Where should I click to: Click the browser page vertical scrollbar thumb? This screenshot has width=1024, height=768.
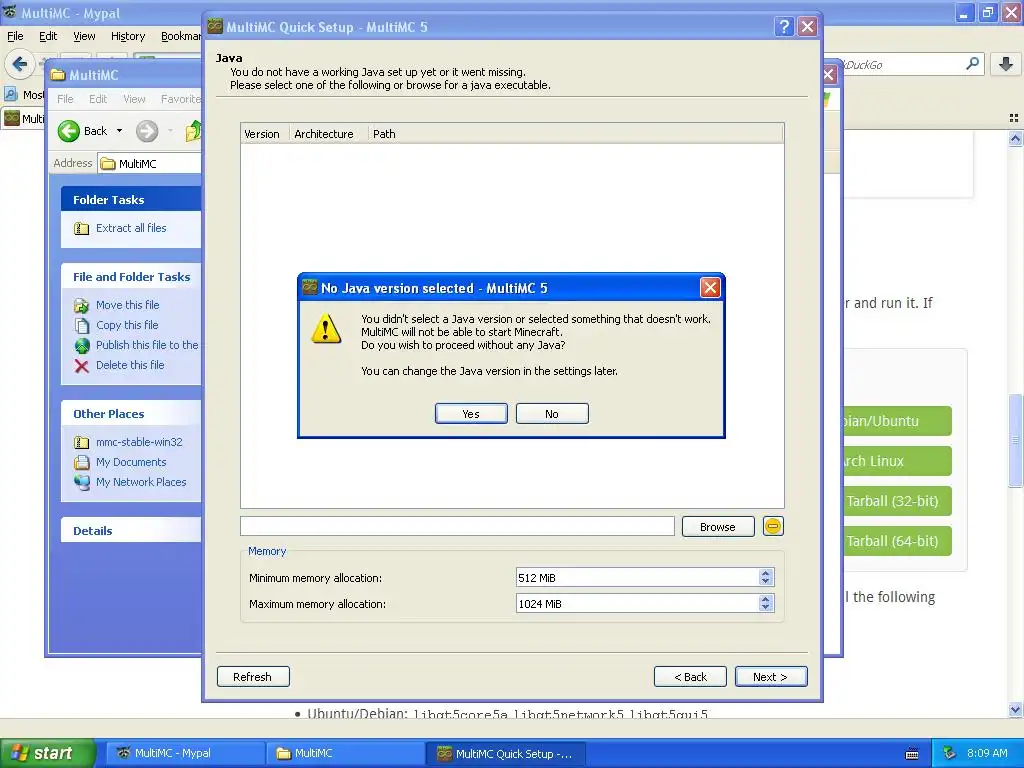tap(1015, 440)
